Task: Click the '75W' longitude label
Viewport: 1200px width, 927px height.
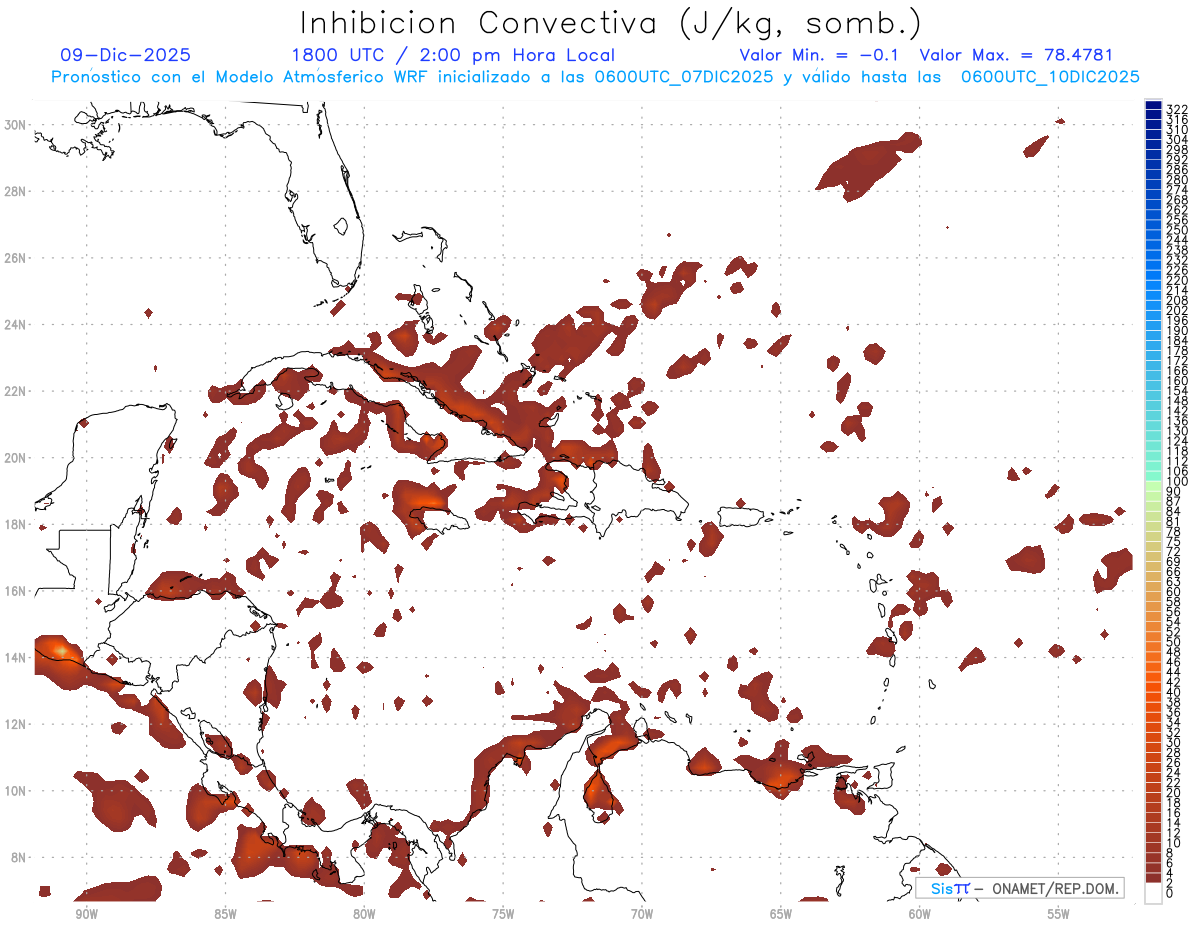Action: click(503, 914)
